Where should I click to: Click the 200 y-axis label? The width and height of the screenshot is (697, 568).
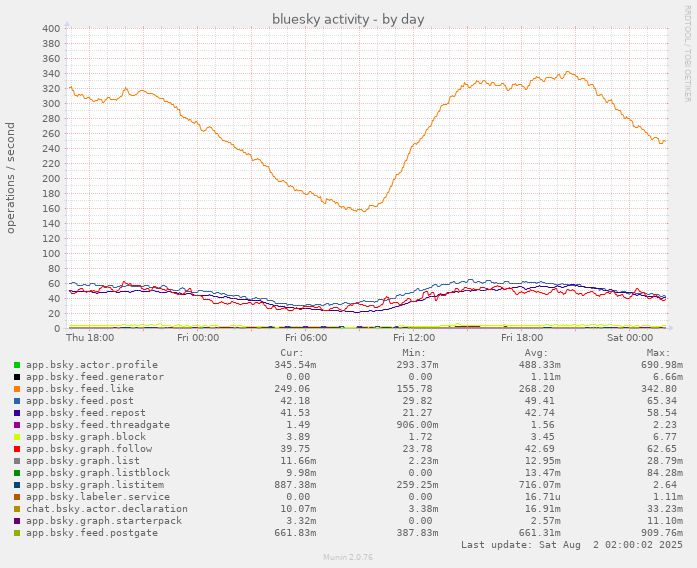pyautogui.click(x=51, y=179)
